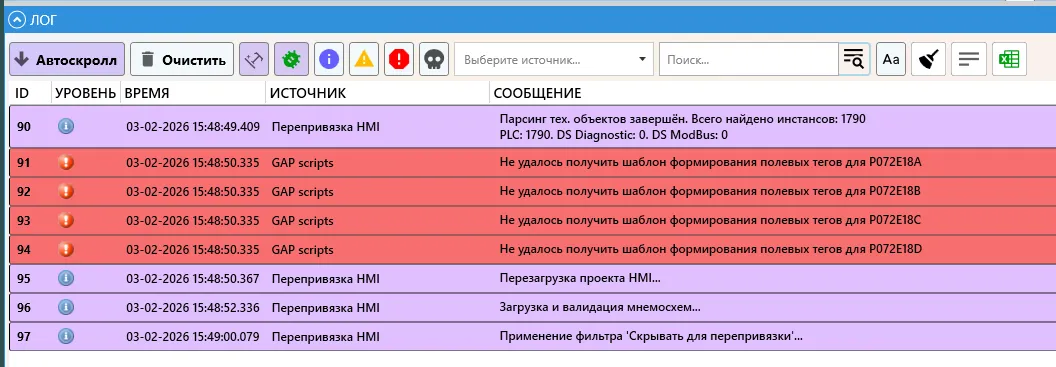1056x367 pixels.
Task: Click the error icon in row 94
Action: pos(65,249)
